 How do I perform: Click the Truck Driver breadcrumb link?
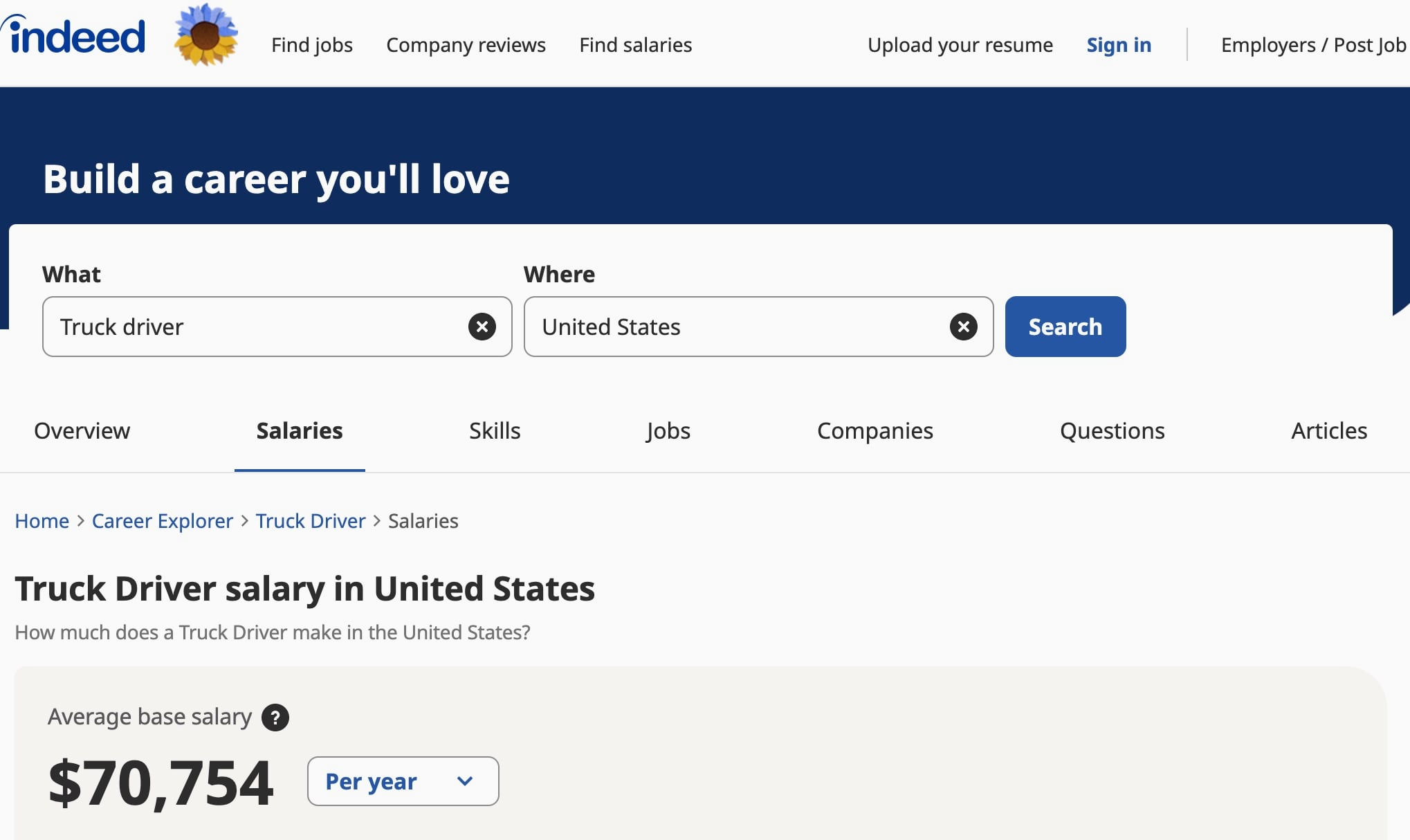click(311, 521)
